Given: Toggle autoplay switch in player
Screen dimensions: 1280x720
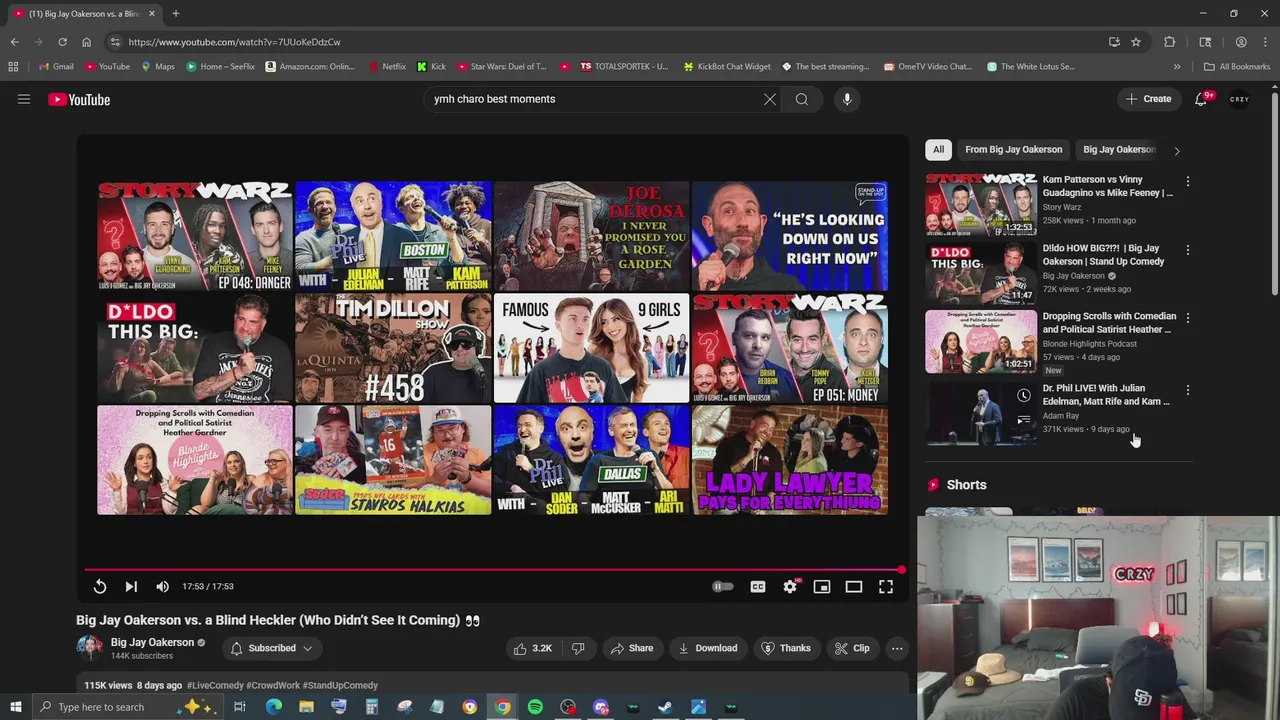Looking at the screenshot, I should (723, 587).
